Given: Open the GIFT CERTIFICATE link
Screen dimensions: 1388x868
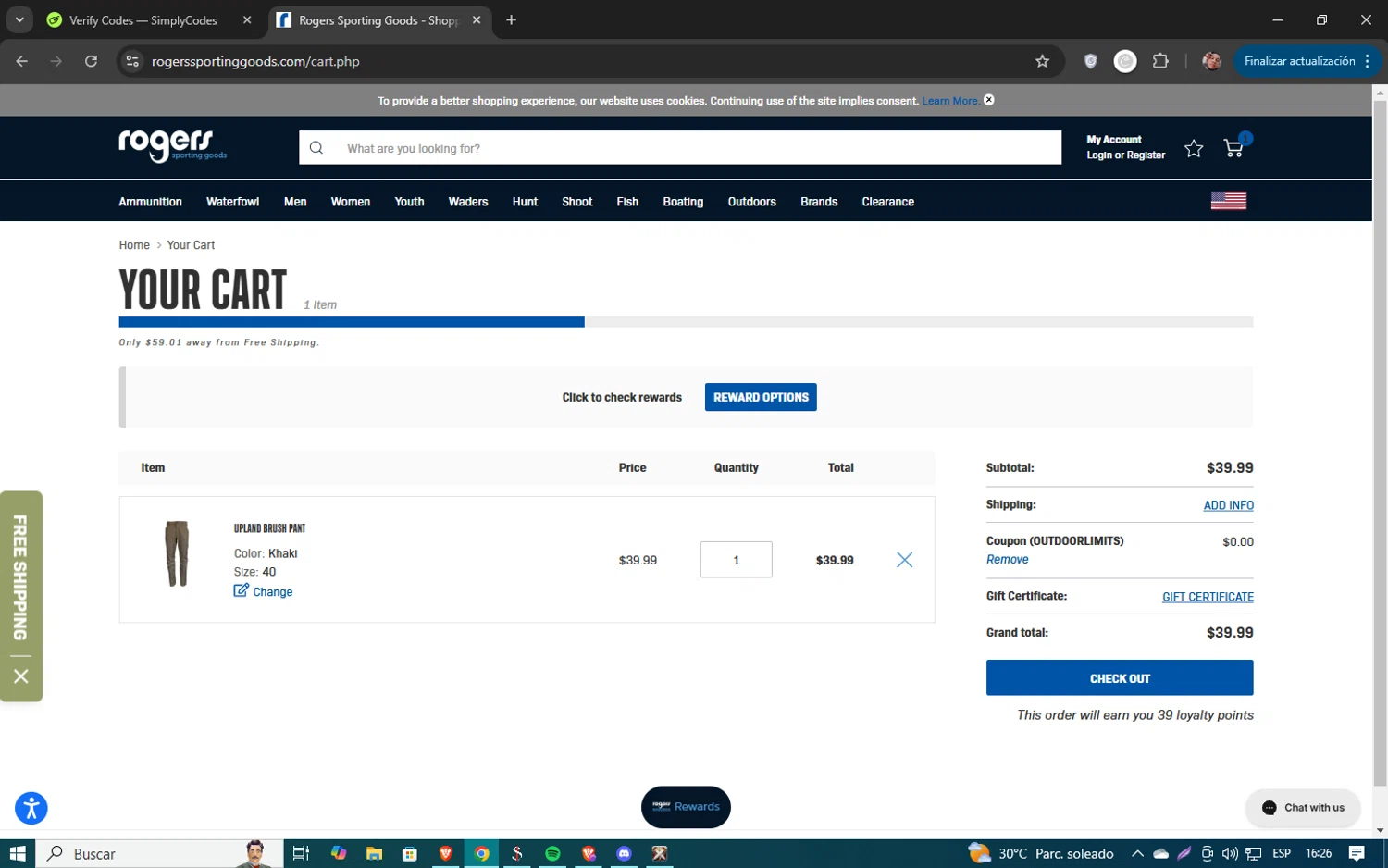Looking at the screenshot, I should click(x=1208, y=597).
